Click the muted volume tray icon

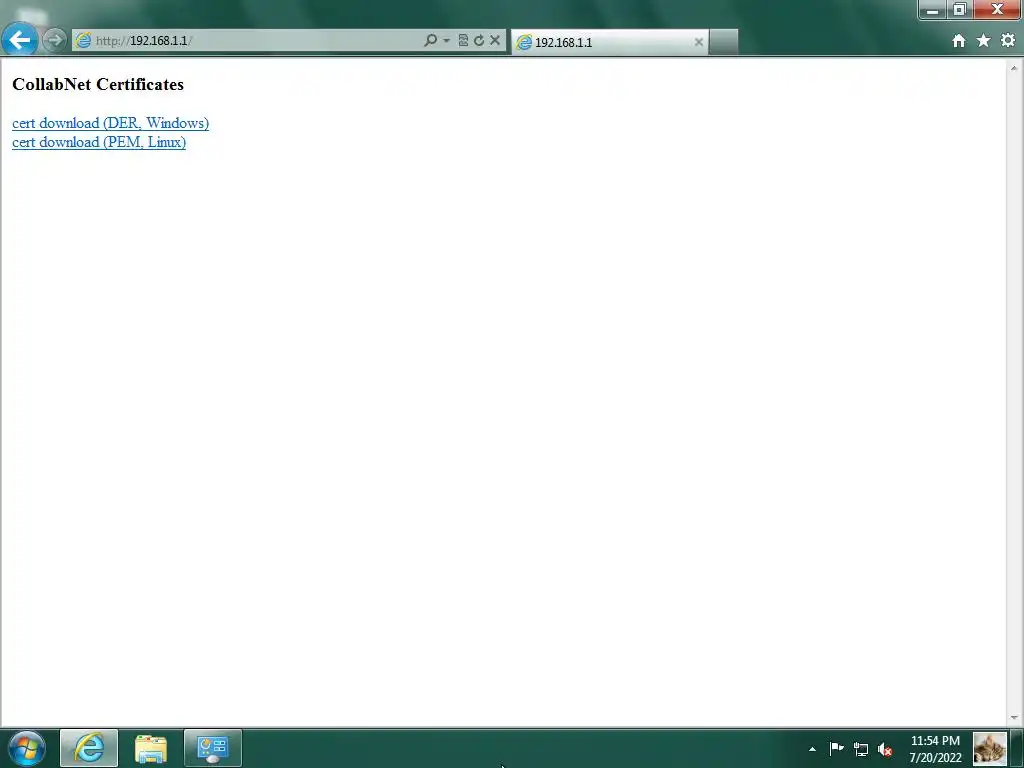pos(886,749)
